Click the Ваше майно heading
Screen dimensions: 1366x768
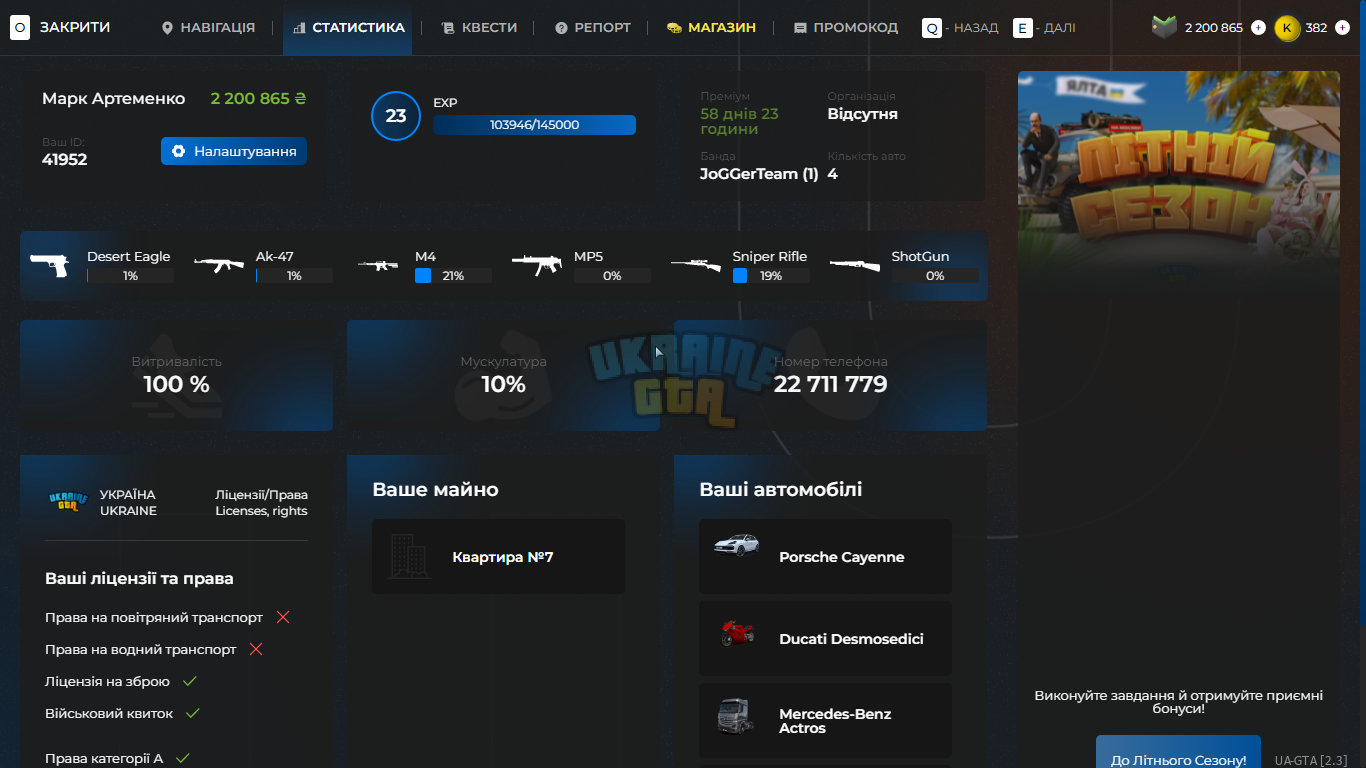coord(435,490)
